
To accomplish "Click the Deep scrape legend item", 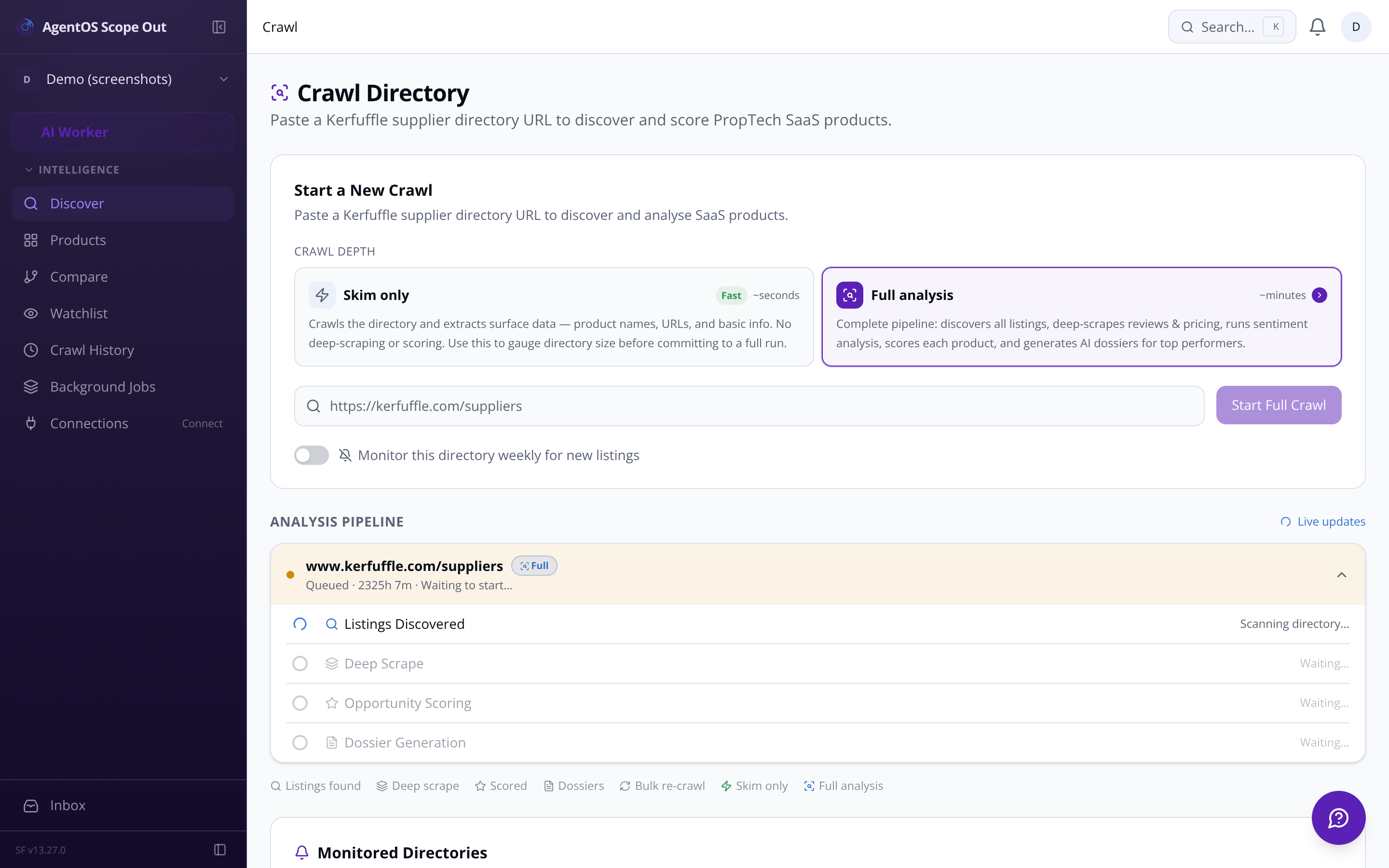I will (x=417, y=786).
